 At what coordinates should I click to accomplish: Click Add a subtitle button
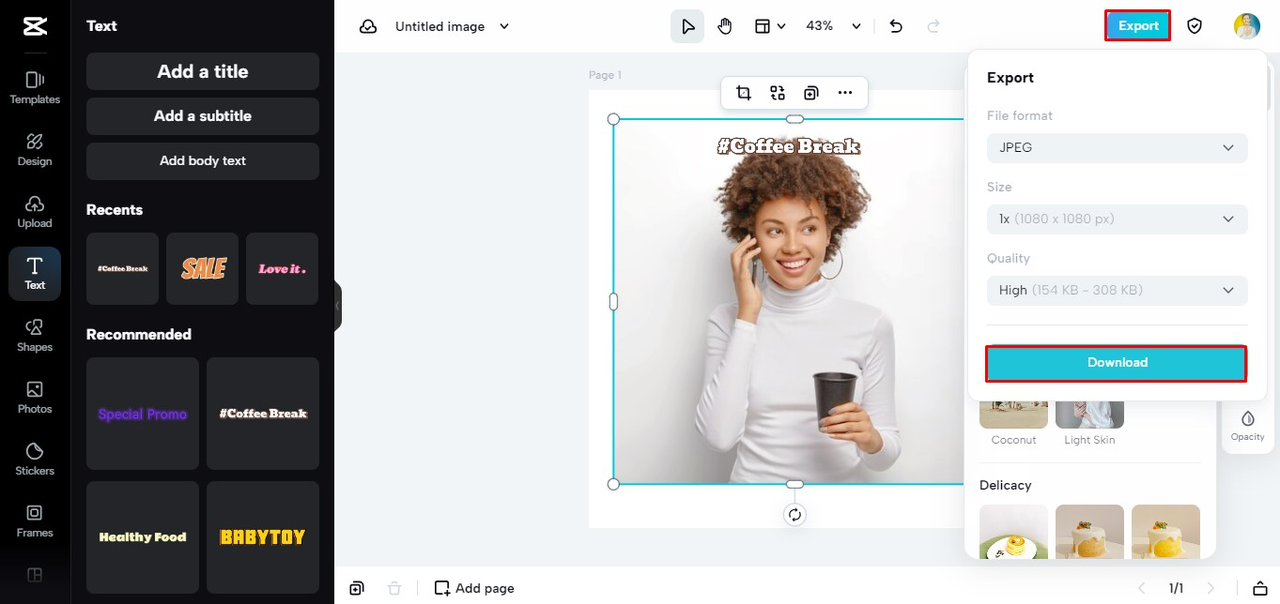click(203, 116)
